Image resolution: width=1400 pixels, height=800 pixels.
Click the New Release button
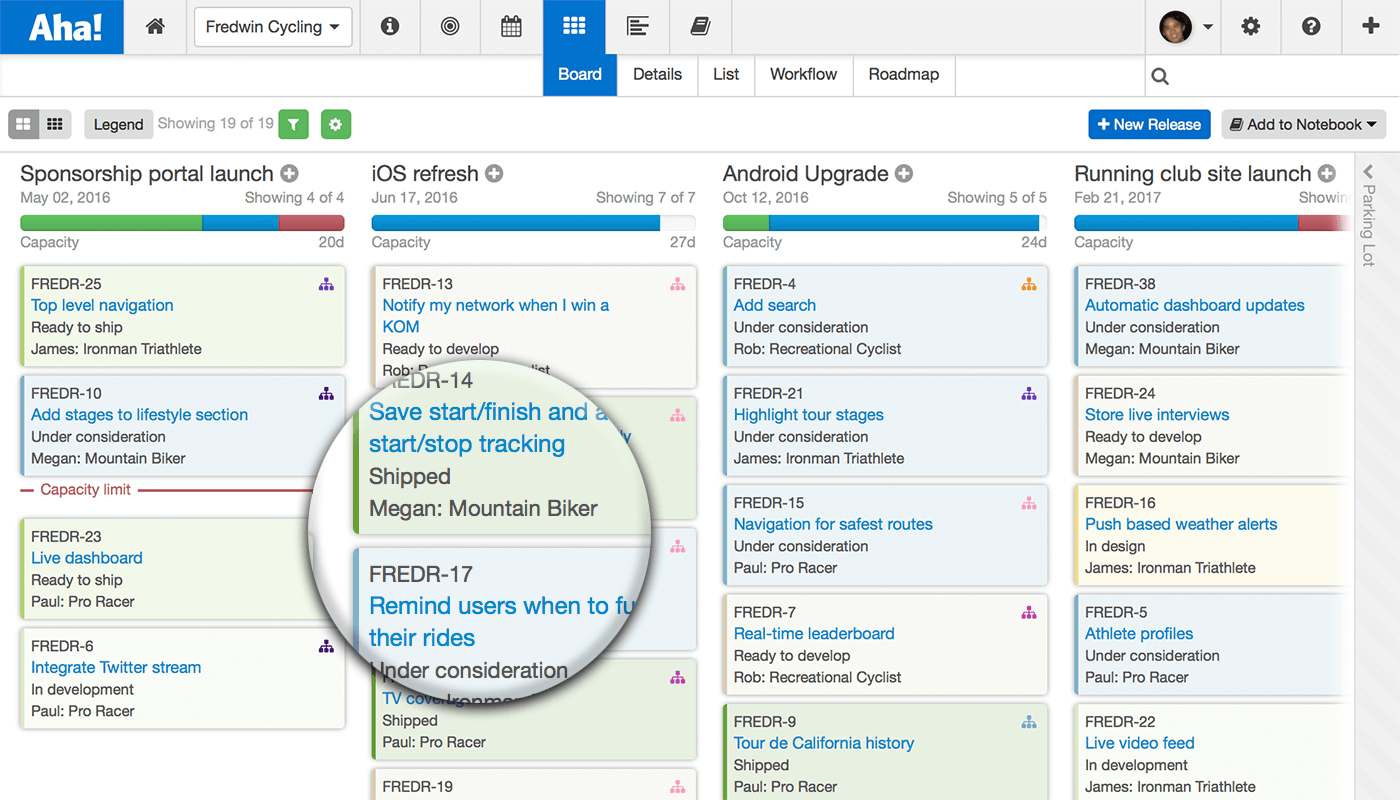coord(1149,124)
